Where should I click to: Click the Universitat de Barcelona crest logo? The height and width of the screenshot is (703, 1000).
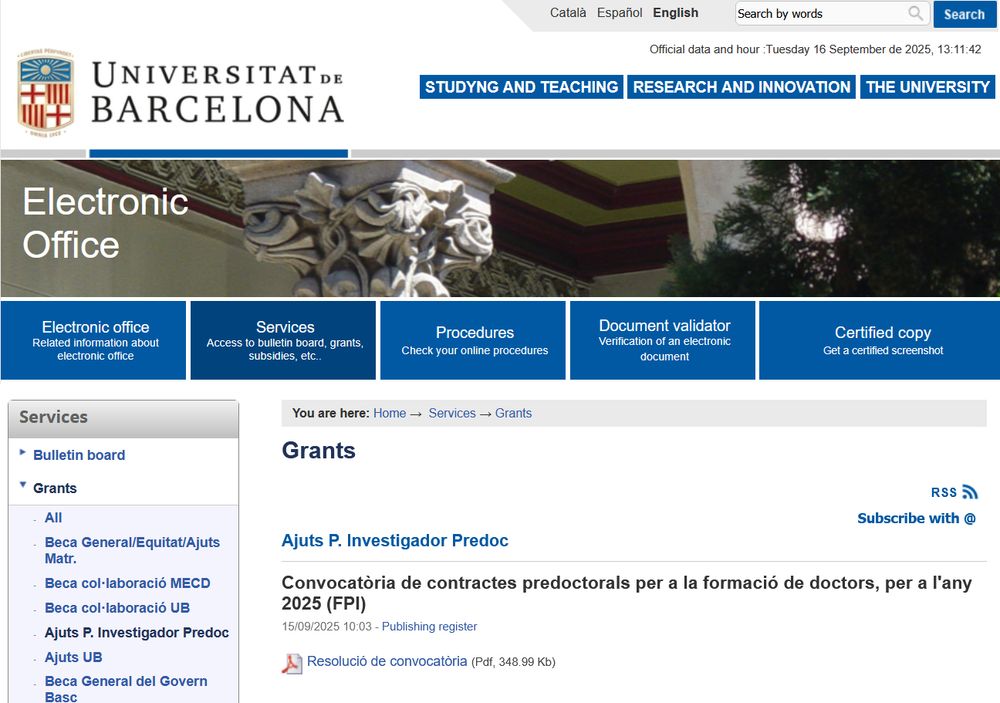tap(45, 92)
